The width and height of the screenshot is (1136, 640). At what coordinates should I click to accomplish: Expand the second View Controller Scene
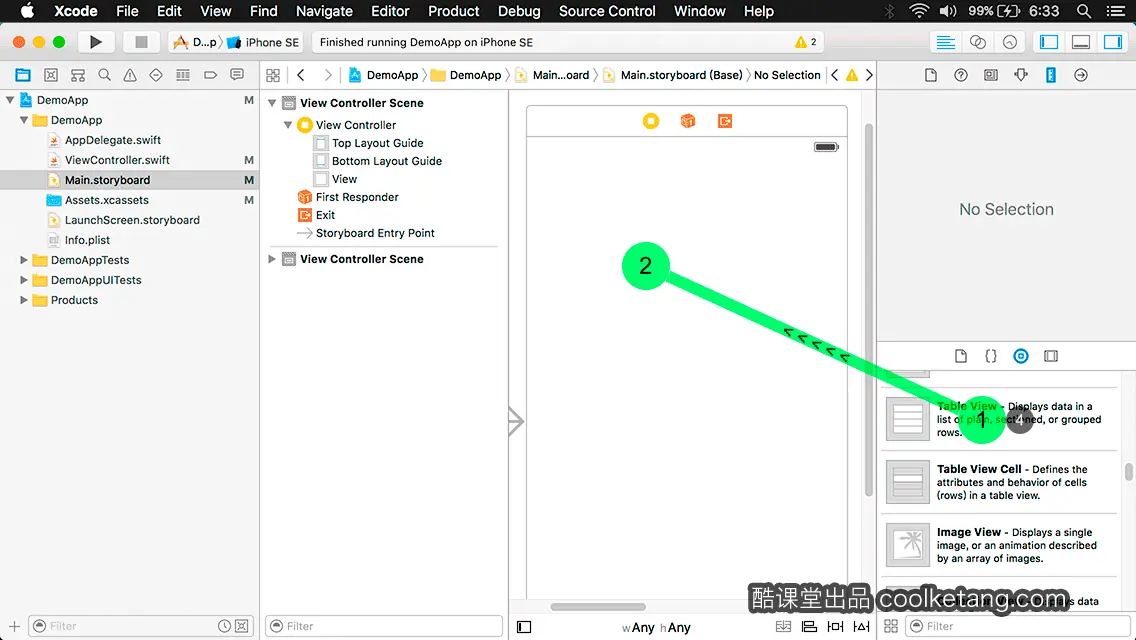pos(272,259)
